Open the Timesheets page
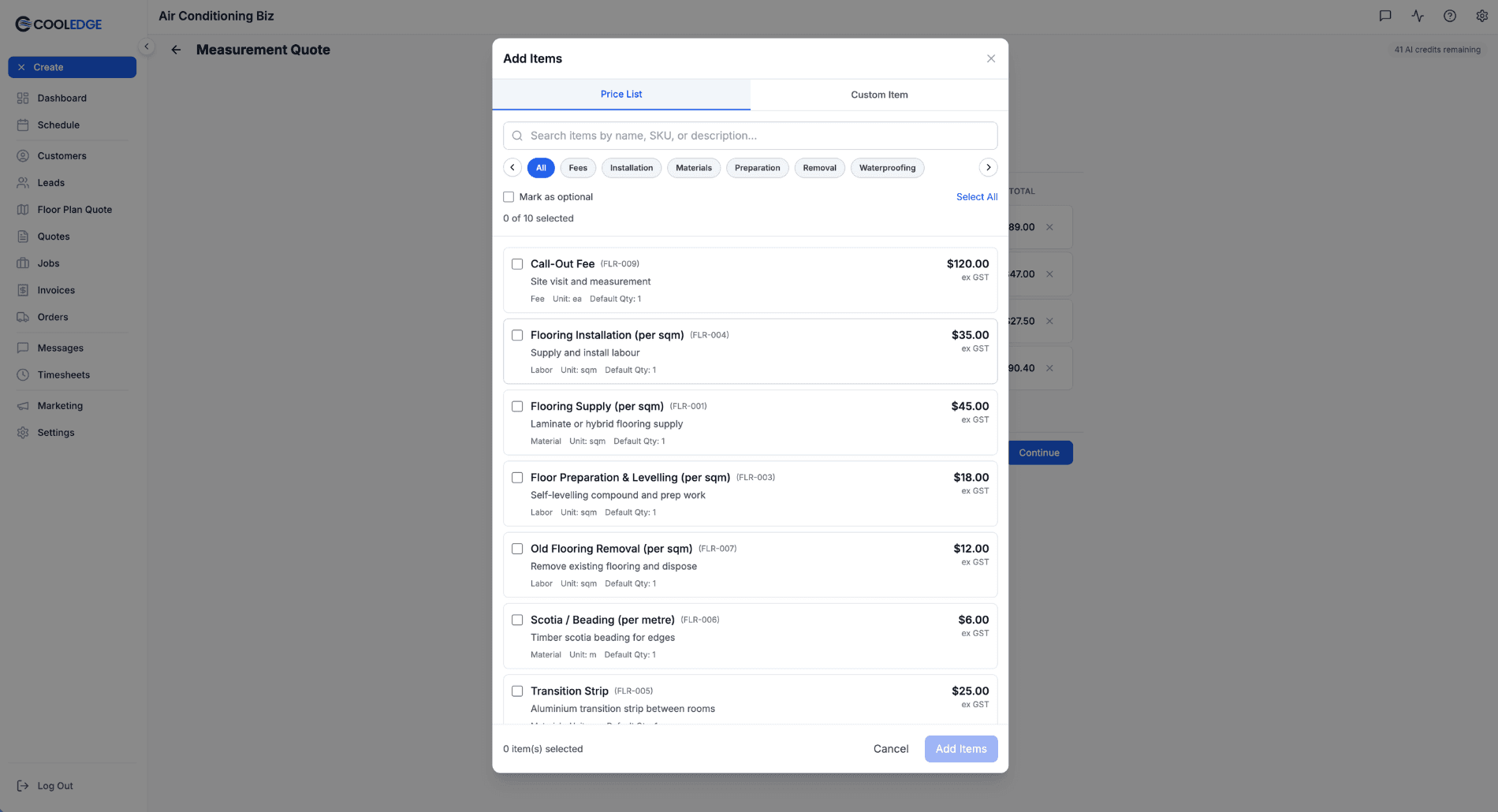 click(62, 374)
